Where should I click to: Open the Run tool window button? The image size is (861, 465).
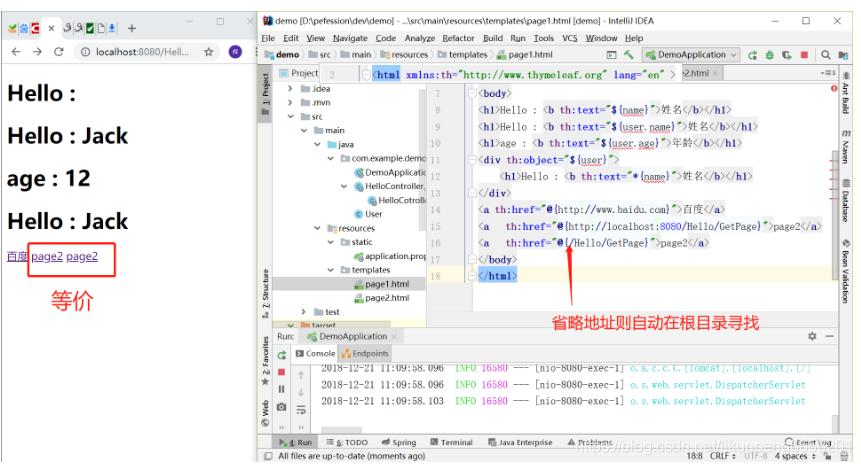click(x=295, y=442)
